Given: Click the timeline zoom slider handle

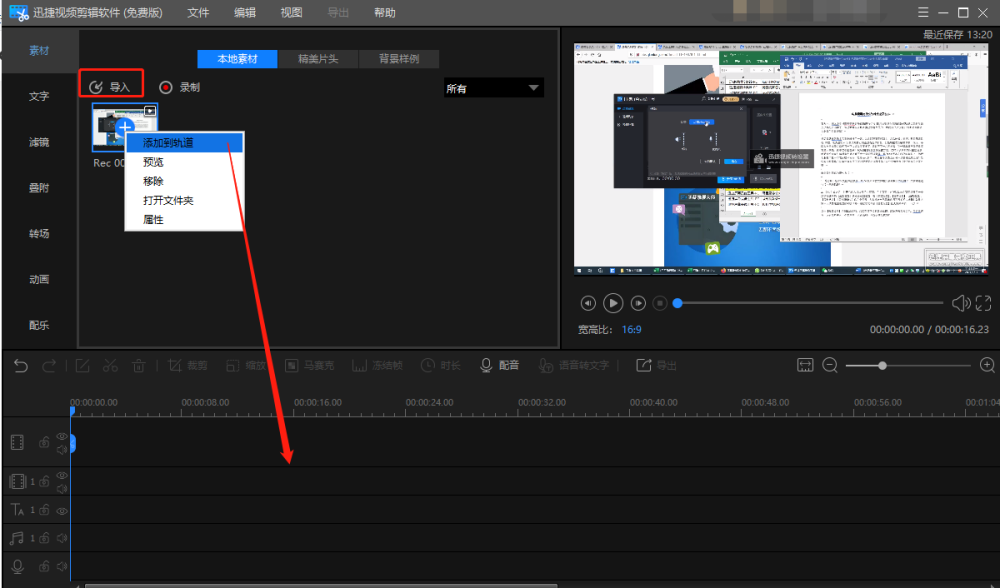Looking at the screenshot, I should [x=882, y=365].
